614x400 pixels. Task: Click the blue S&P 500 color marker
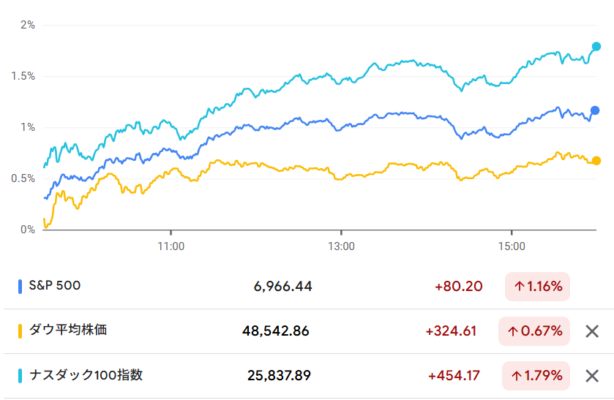point(21,286)
